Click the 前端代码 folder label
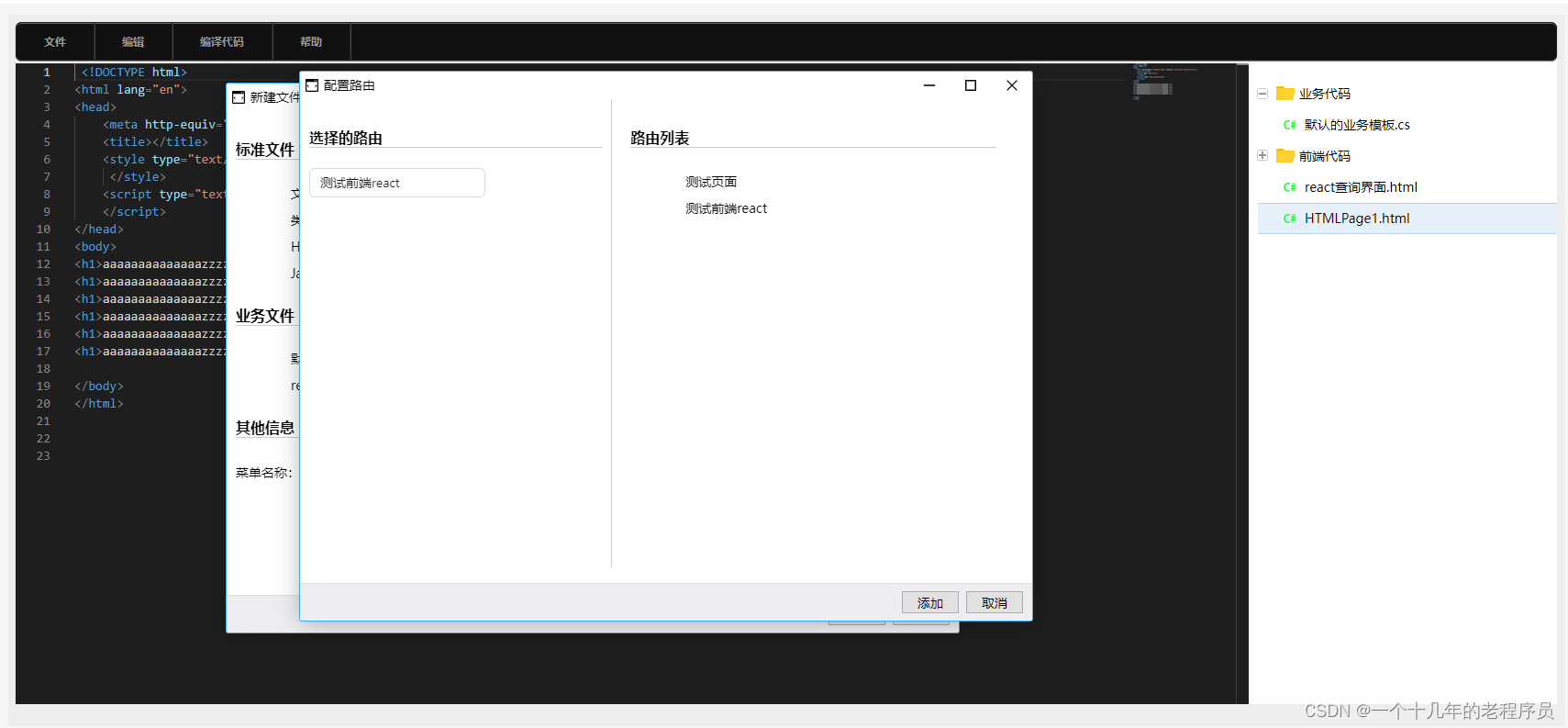Image resolution: width=1568 pixels, height=728 pixels. tap(1324, 156)
